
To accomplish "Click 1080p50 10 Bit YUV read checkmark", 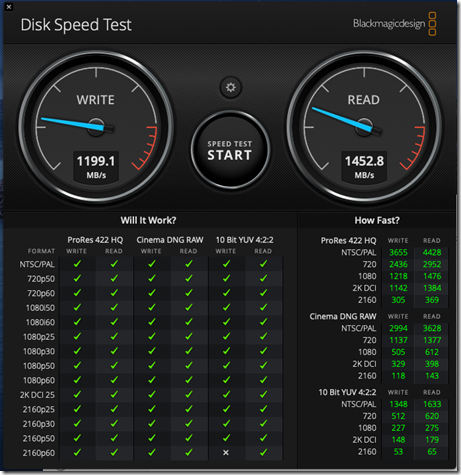I will coord(263,365).
